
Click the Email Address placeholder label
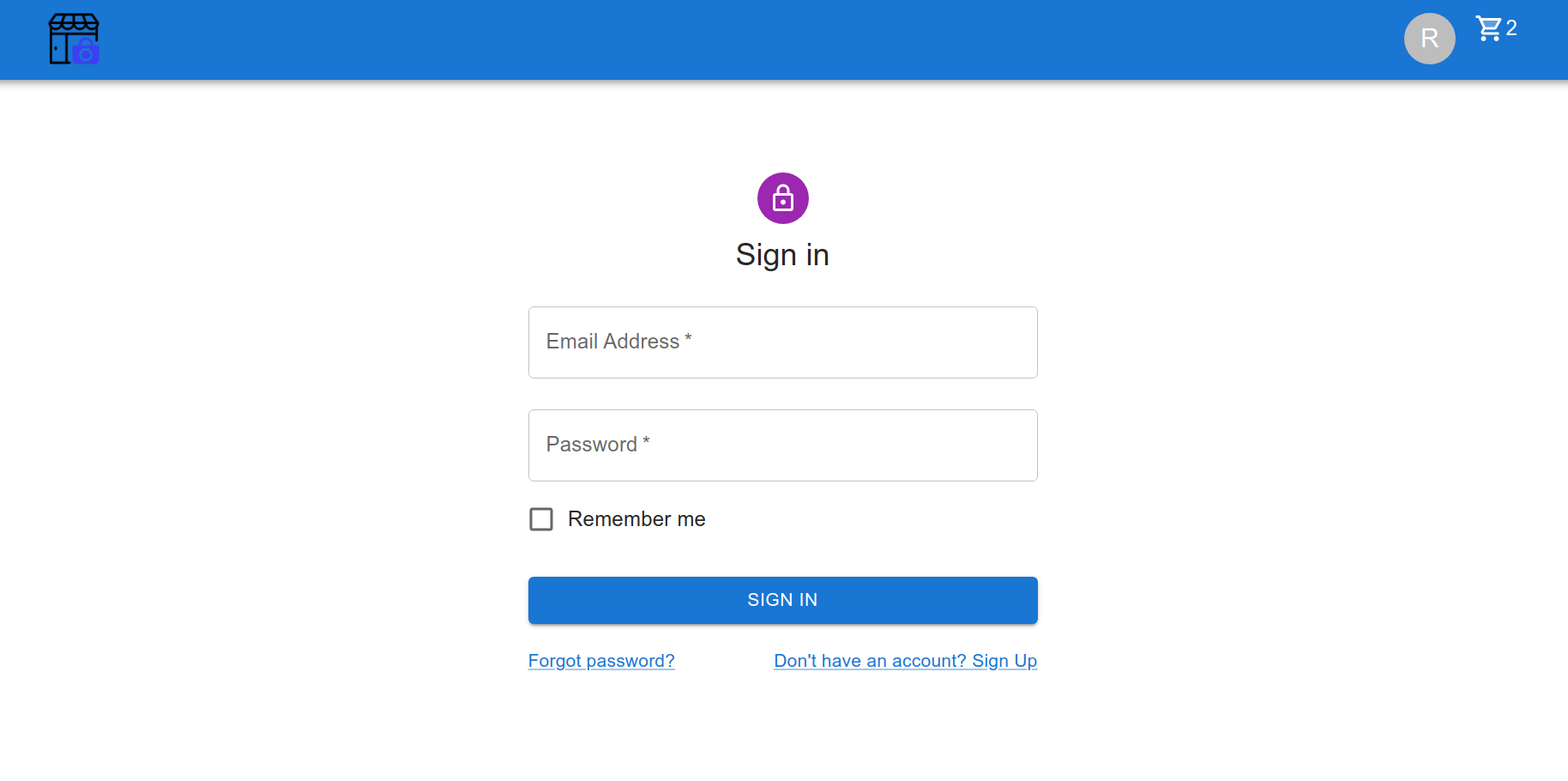[612, 342]
